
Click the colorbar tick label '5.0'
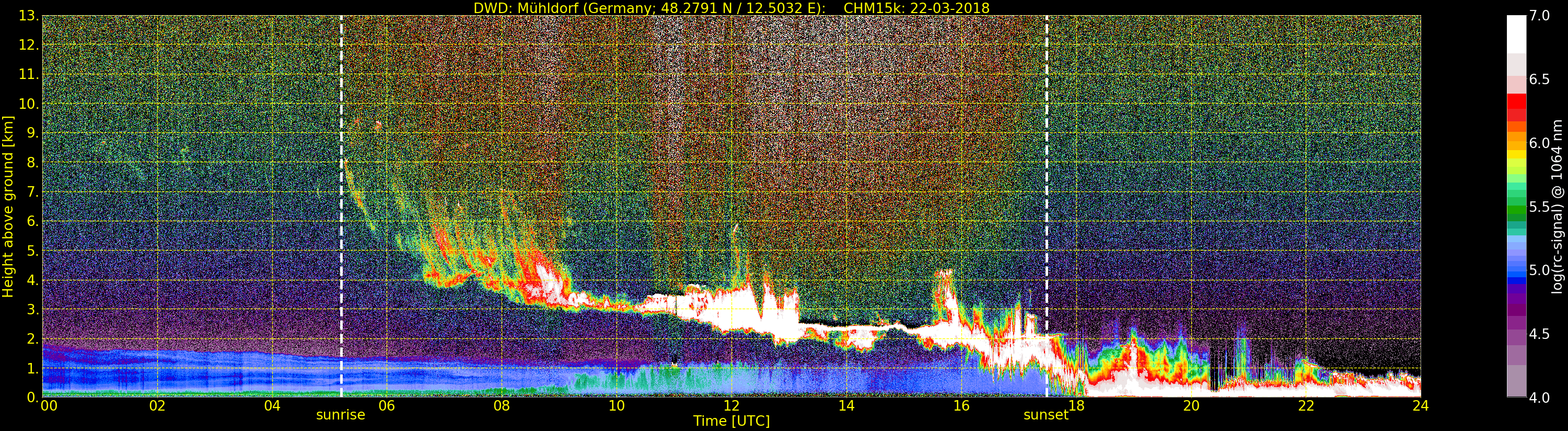click(1539, 270)
